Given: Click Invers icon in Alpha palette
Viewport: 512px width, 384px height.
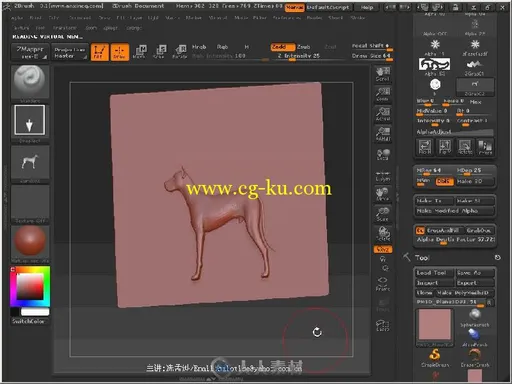Looking at the screenshot, I should [x=485, y=147].
